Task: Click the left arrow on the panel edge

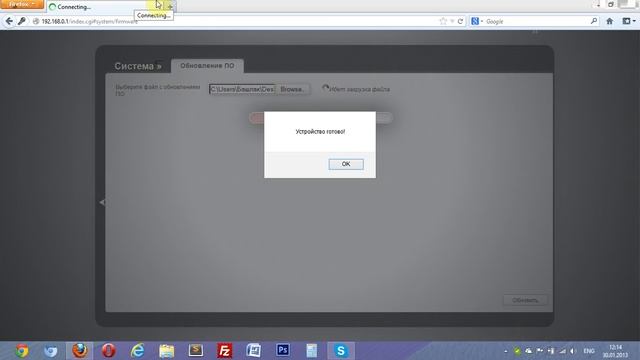Action: (102, 202)
